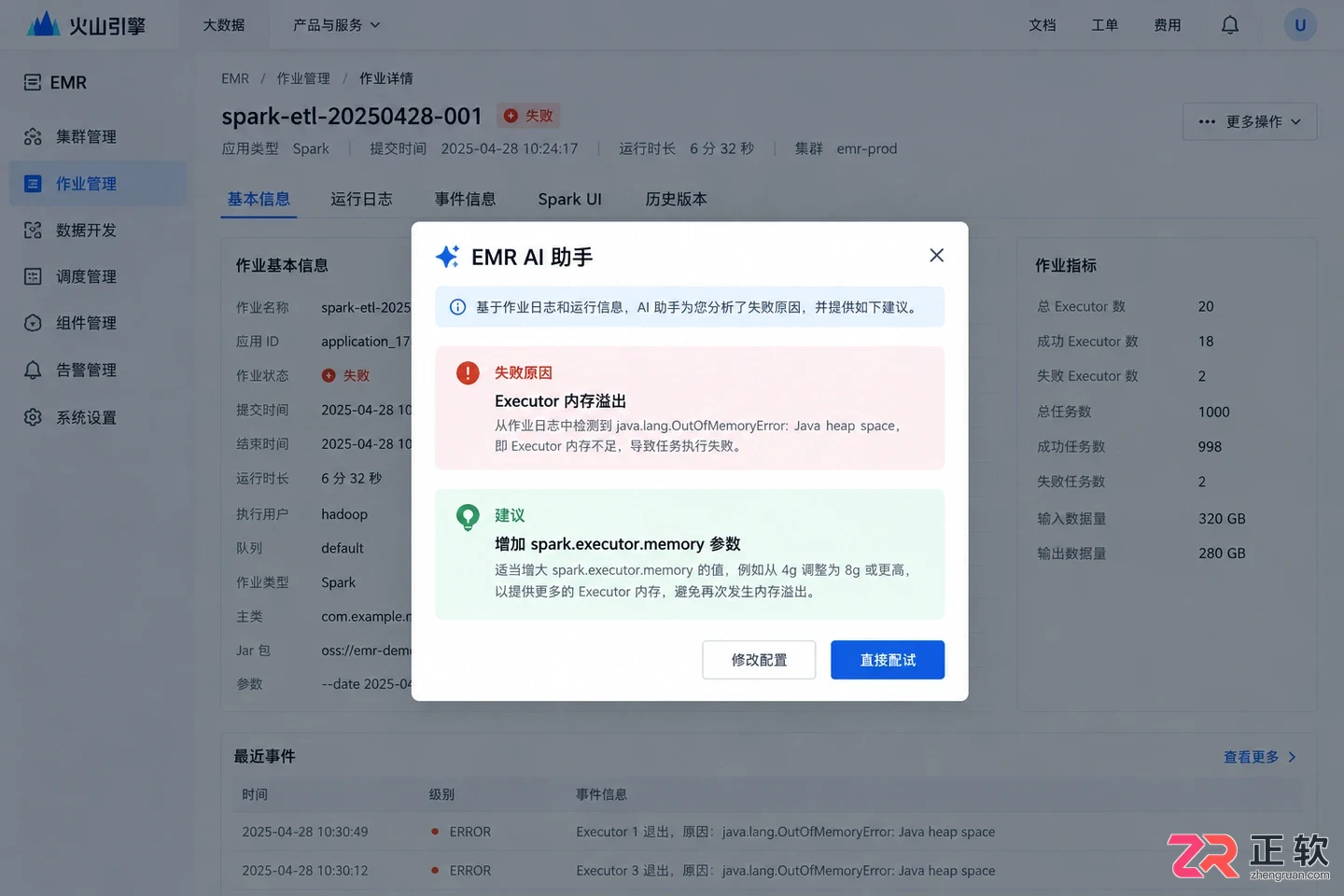This screenshot has width=1344, height=896.
Task: Open 文档 in the top bar
Action: 1043,25
